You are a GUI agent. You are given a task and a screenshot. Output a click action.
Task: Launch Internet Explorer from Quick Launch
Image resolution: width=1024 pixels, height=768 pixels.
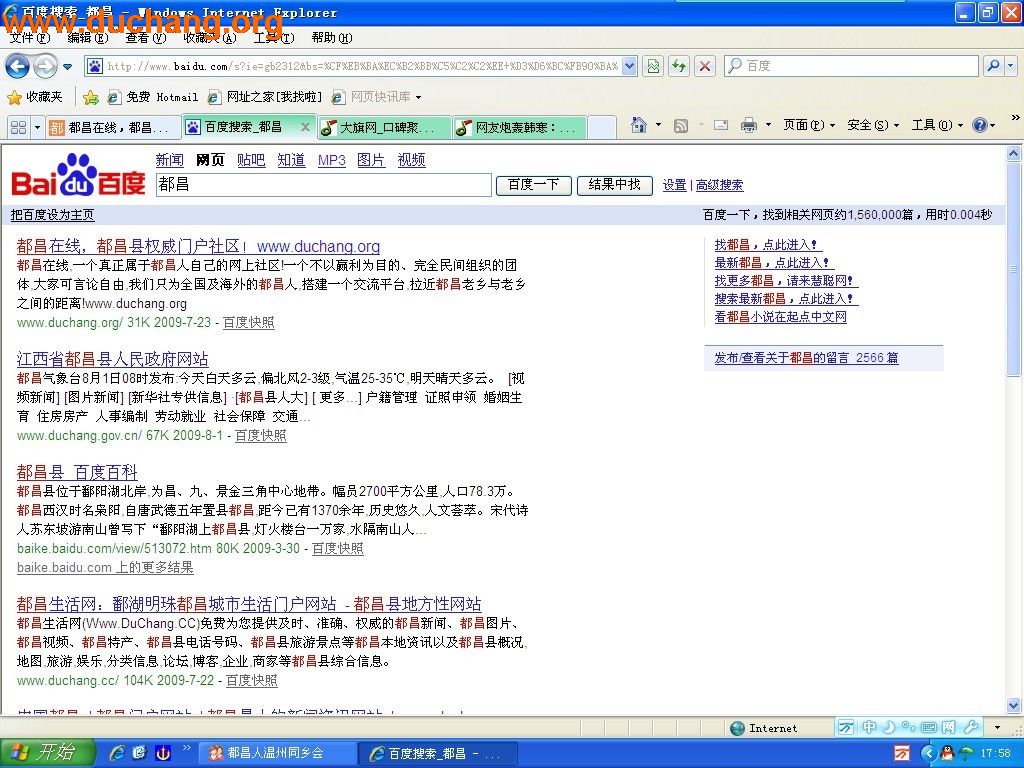point(118,753)
